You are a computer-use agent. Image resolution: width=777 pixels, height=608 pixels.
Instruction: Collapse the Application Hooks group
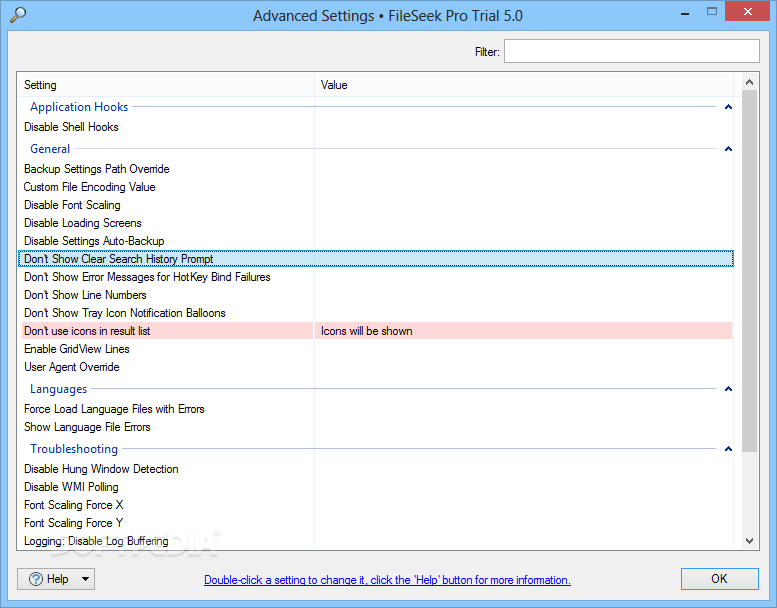(728, 107)
